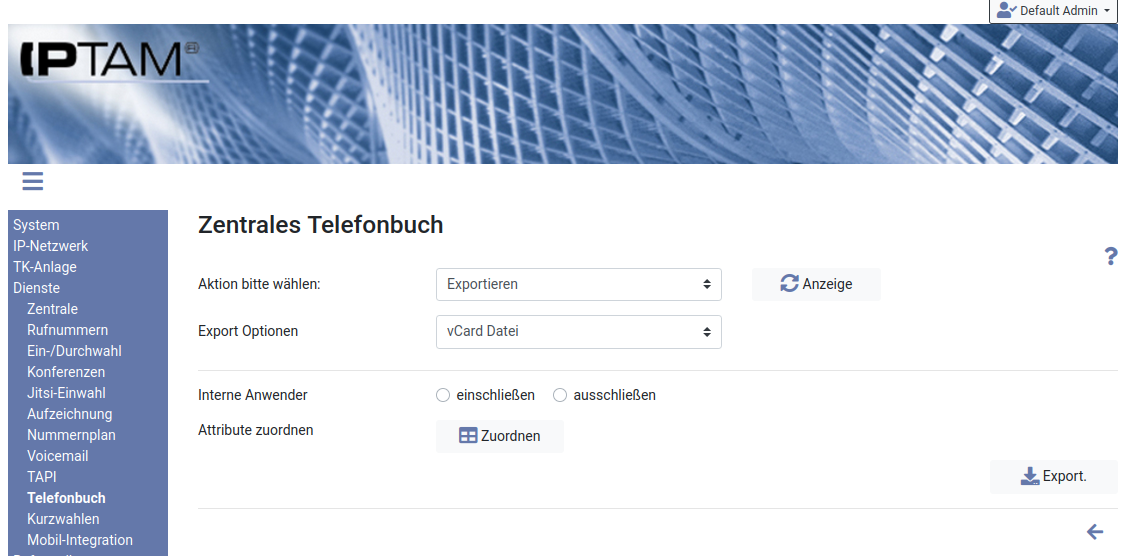Viewport: 1130px width, 556px height.
Task: Select the einschließen radio button
Action: [443, 395]
